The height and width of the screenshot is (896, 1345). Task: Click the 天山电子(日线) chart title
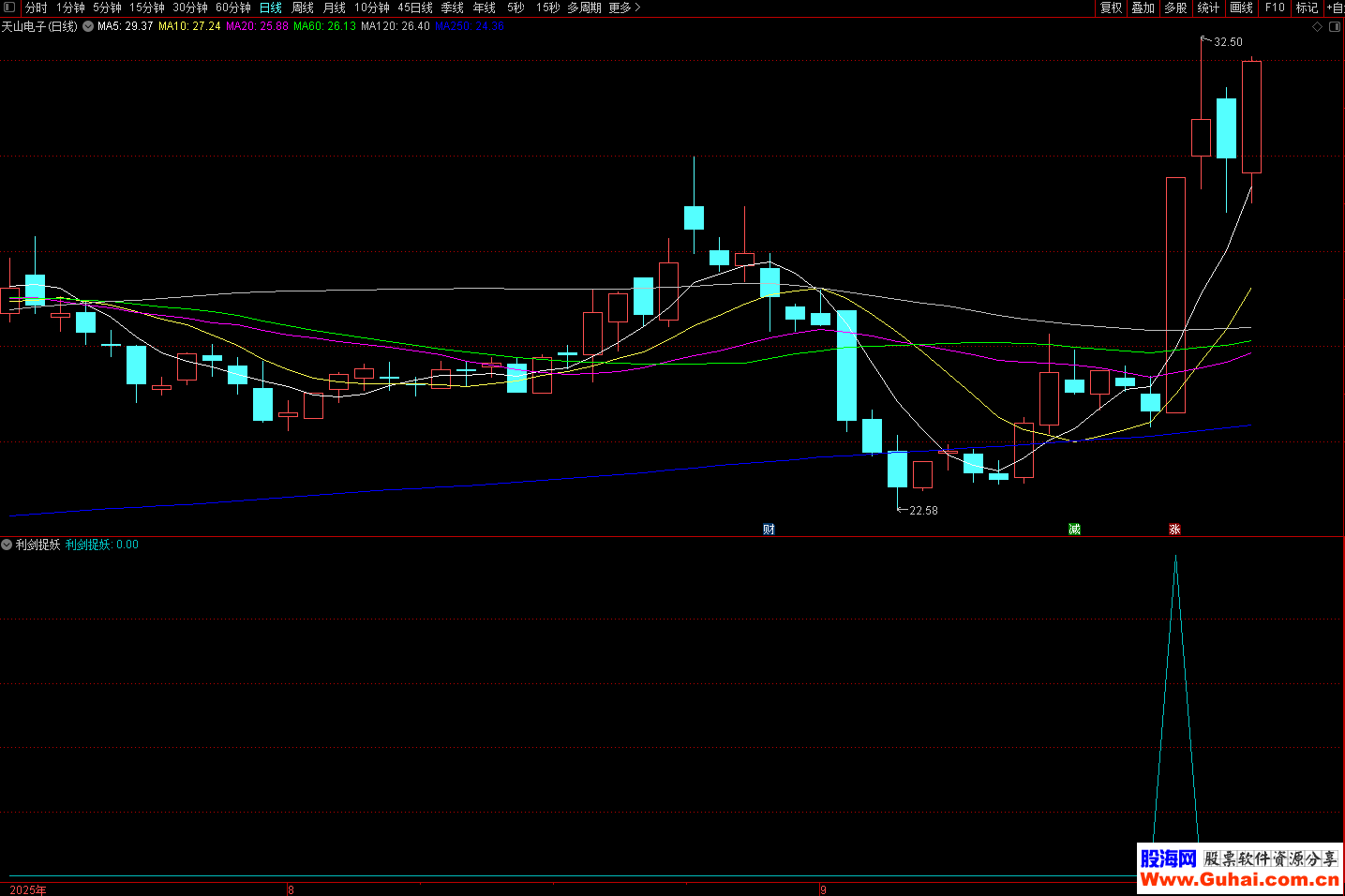(39, 26)
